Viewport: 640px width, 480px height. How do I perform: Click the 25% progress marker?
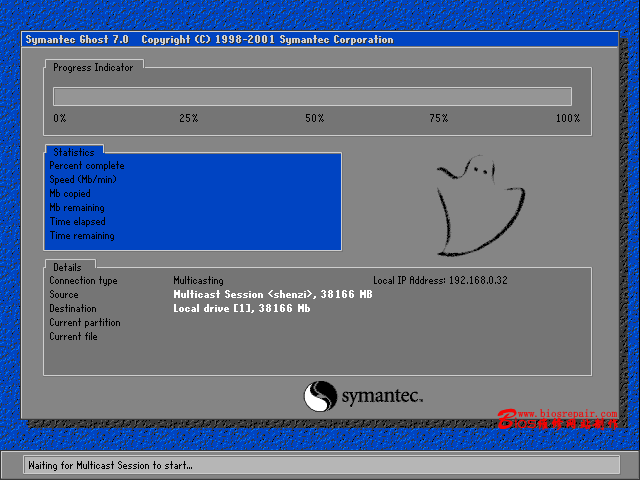pyautogui.click(x=189, y=118)
